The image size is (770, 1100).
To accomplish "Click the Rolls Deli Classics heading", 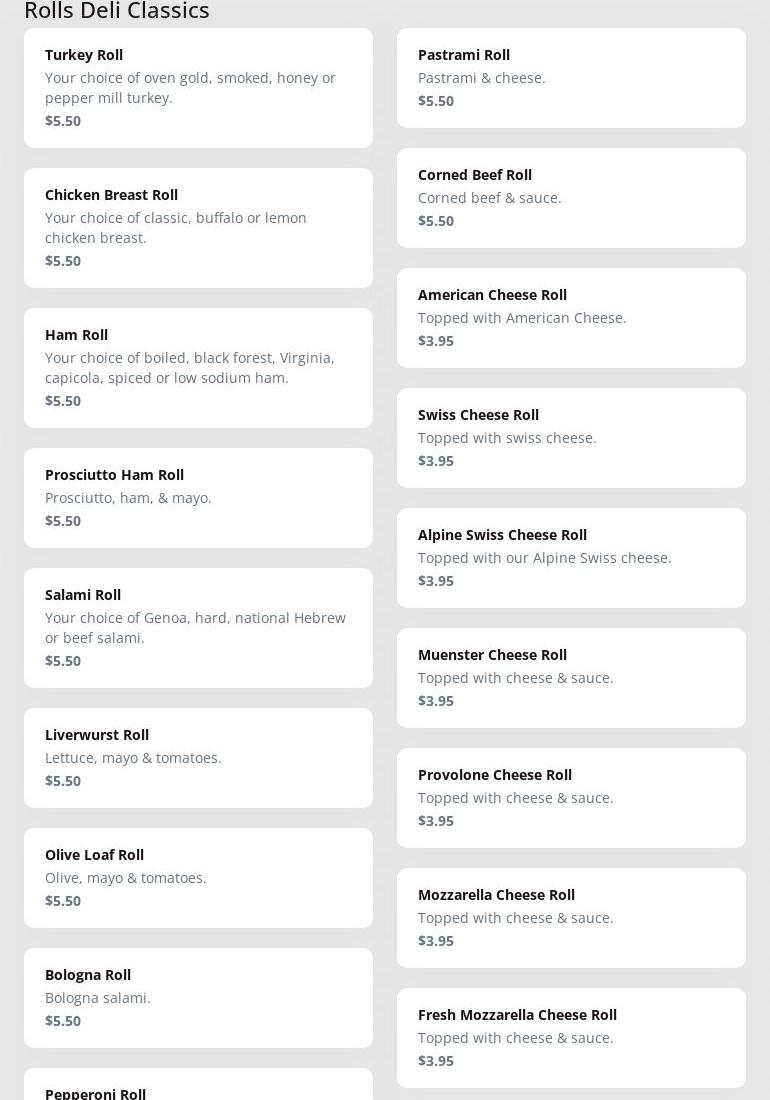I will (117, 11).
